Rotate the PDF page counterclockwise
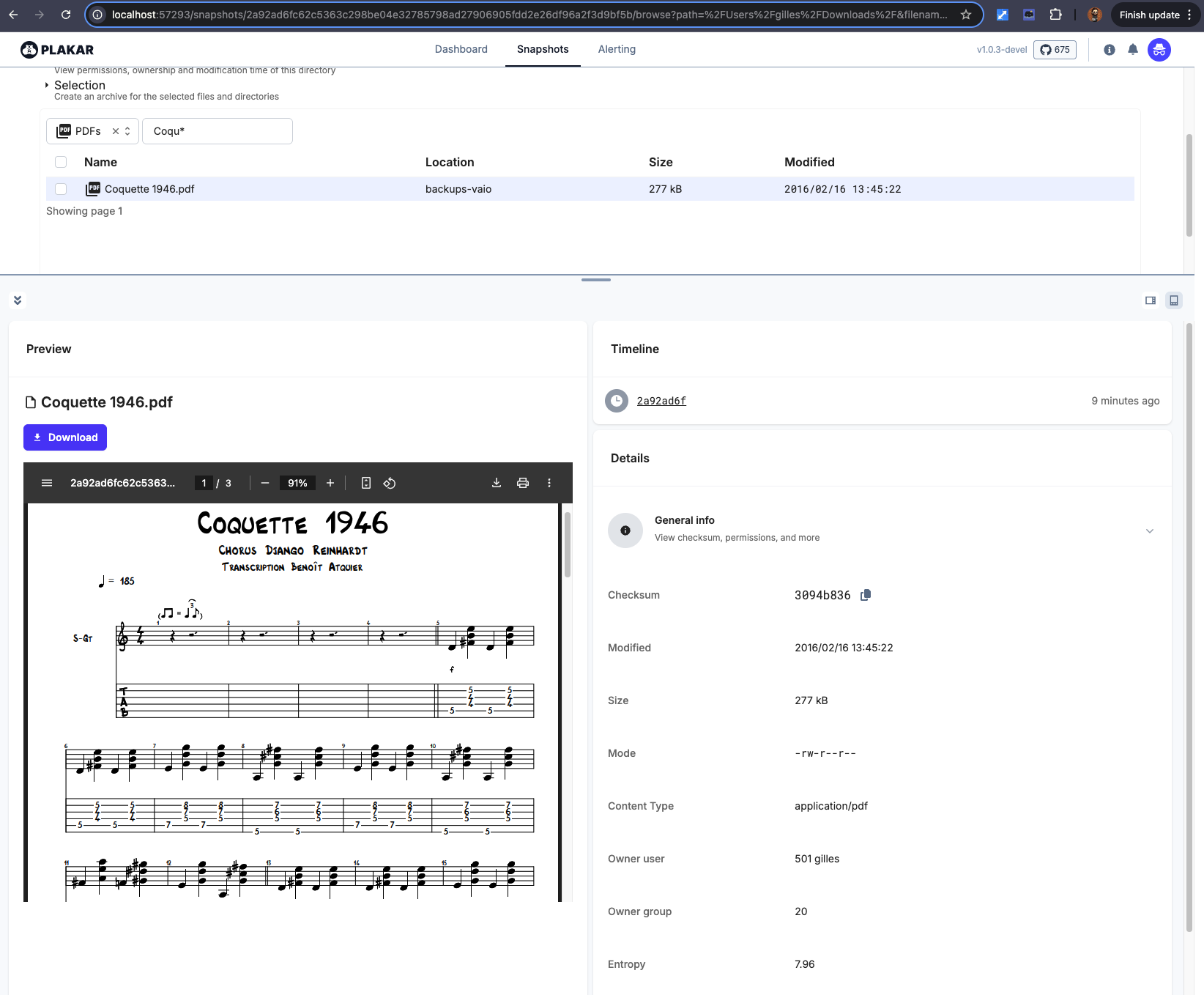Image resolution: width=1204 pixels, height=995 pixels. 390,483
